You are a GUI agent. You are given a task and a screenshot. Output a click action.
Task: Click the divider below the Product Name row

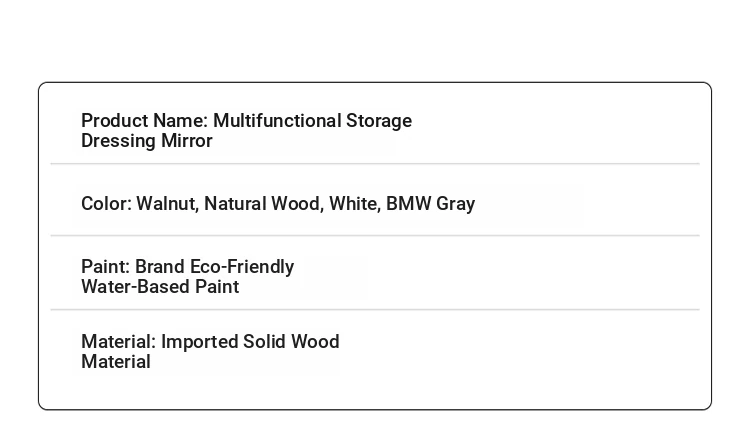(375, 163)
